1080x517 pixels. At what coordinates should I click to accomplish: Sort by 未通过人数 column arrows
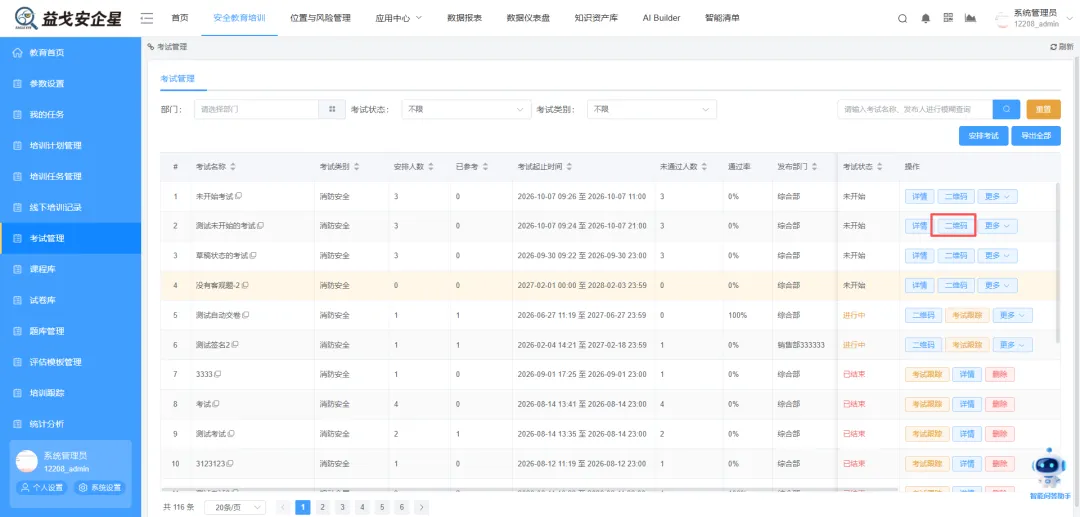(x=705, y=167)
